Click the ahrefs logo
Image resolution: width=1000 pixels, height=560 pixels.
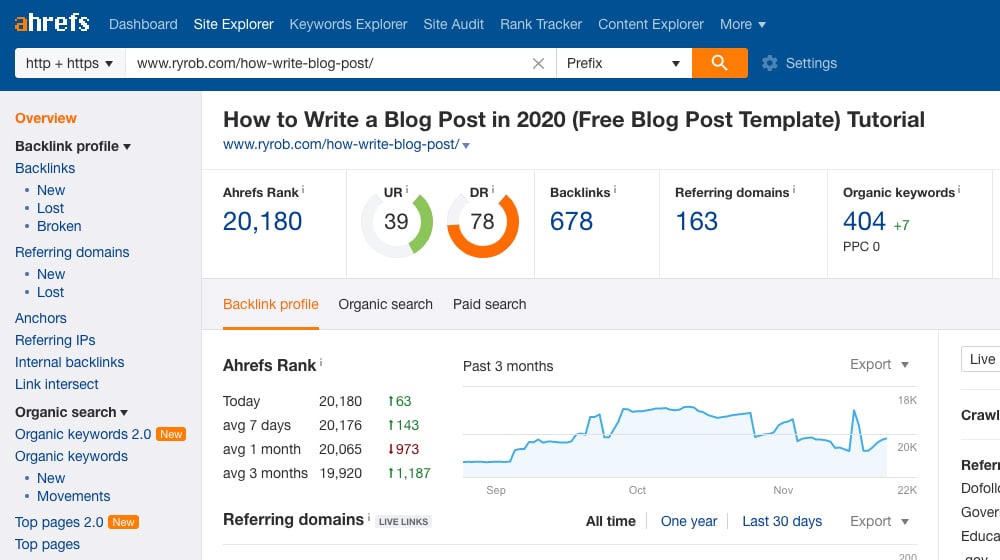coord(51,23)
